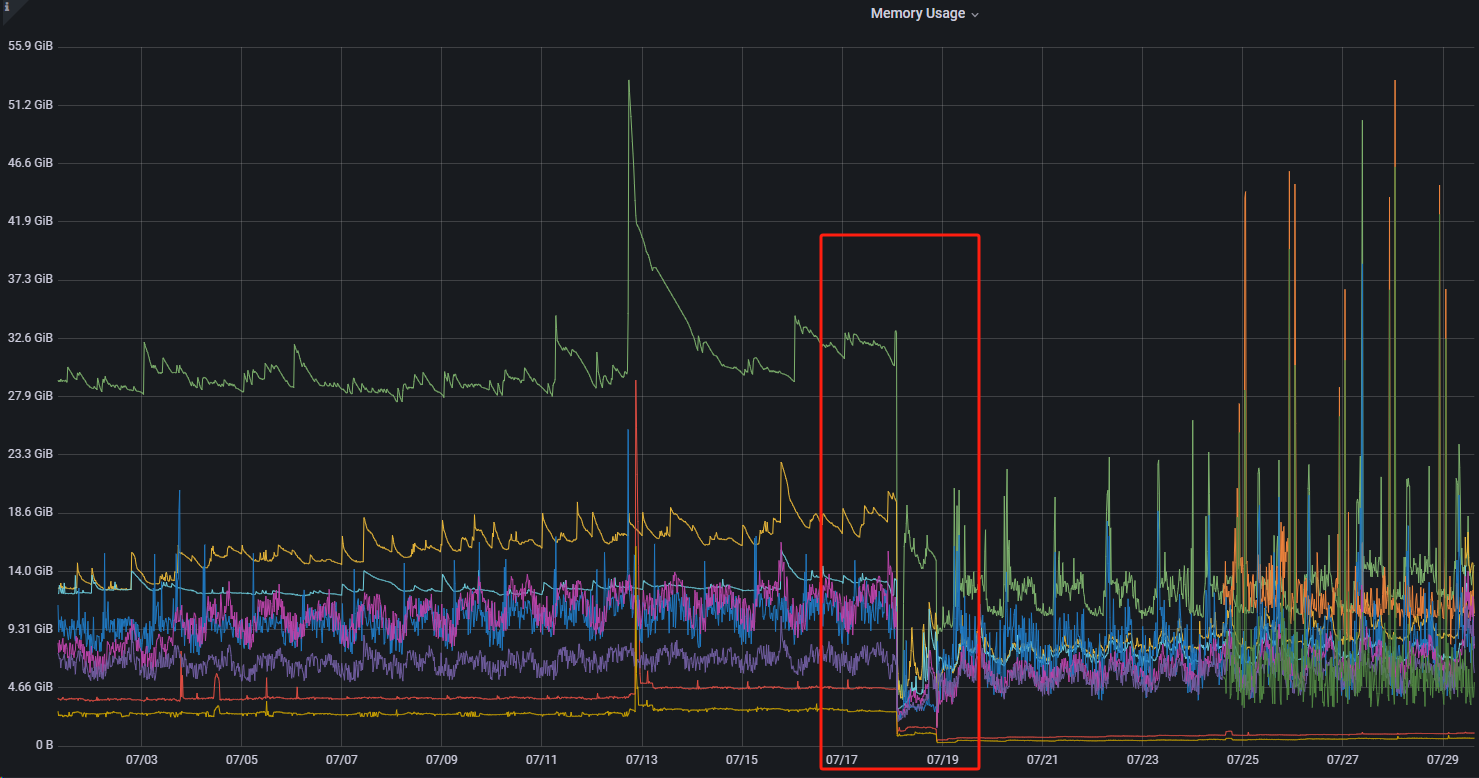Select the 51.2 GiB y-axis label
Viewport: 1479px width, 778px height.
click(29, 104)
